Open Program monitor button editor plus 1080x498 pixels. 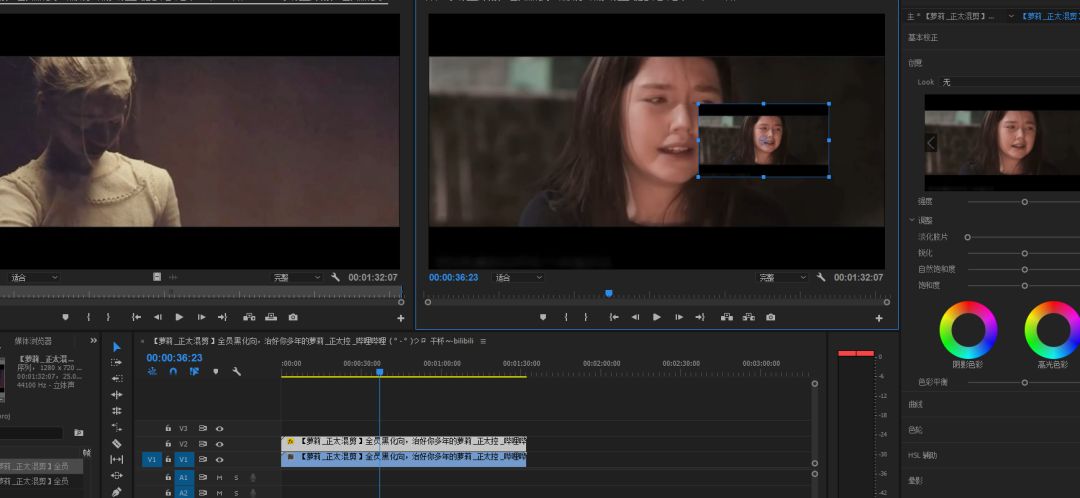click(x=879, y=318)
